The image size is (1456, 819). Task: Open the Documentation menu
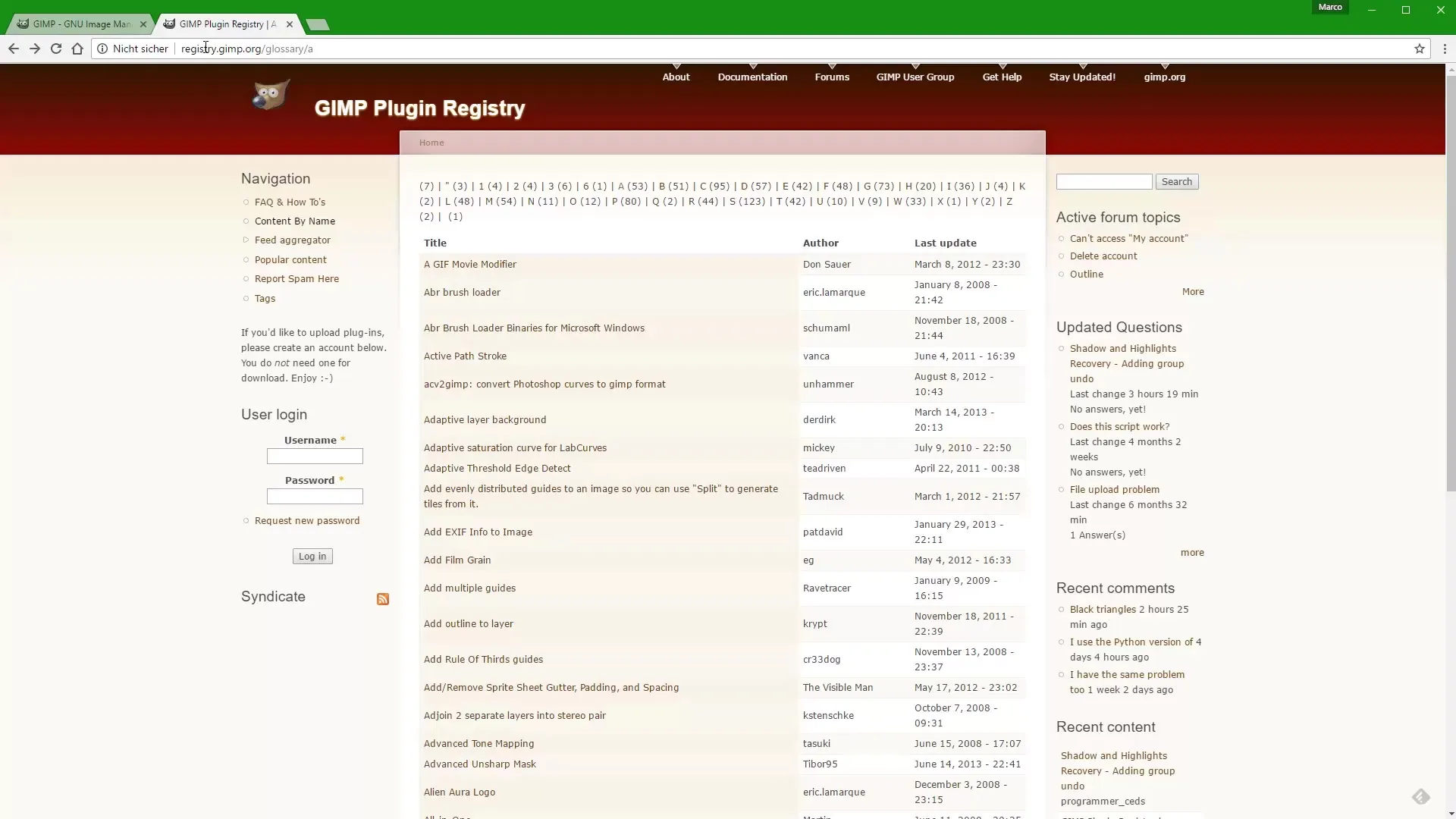752,77
